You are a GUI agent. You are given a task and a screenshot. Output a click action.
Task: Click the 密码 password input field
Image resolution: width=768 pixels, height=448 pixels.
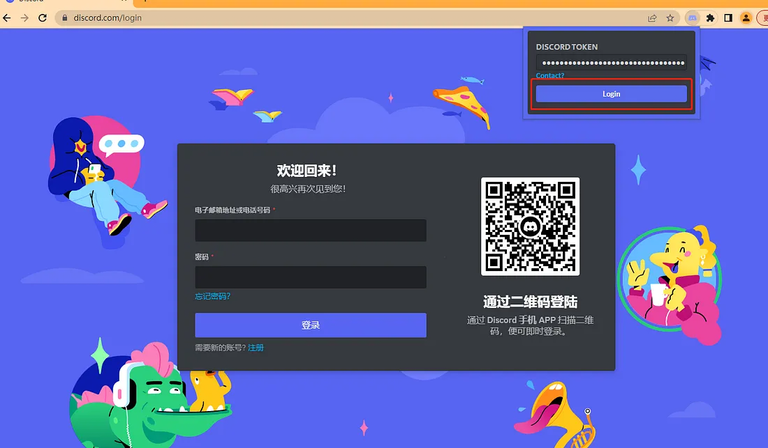coord(310,277)
